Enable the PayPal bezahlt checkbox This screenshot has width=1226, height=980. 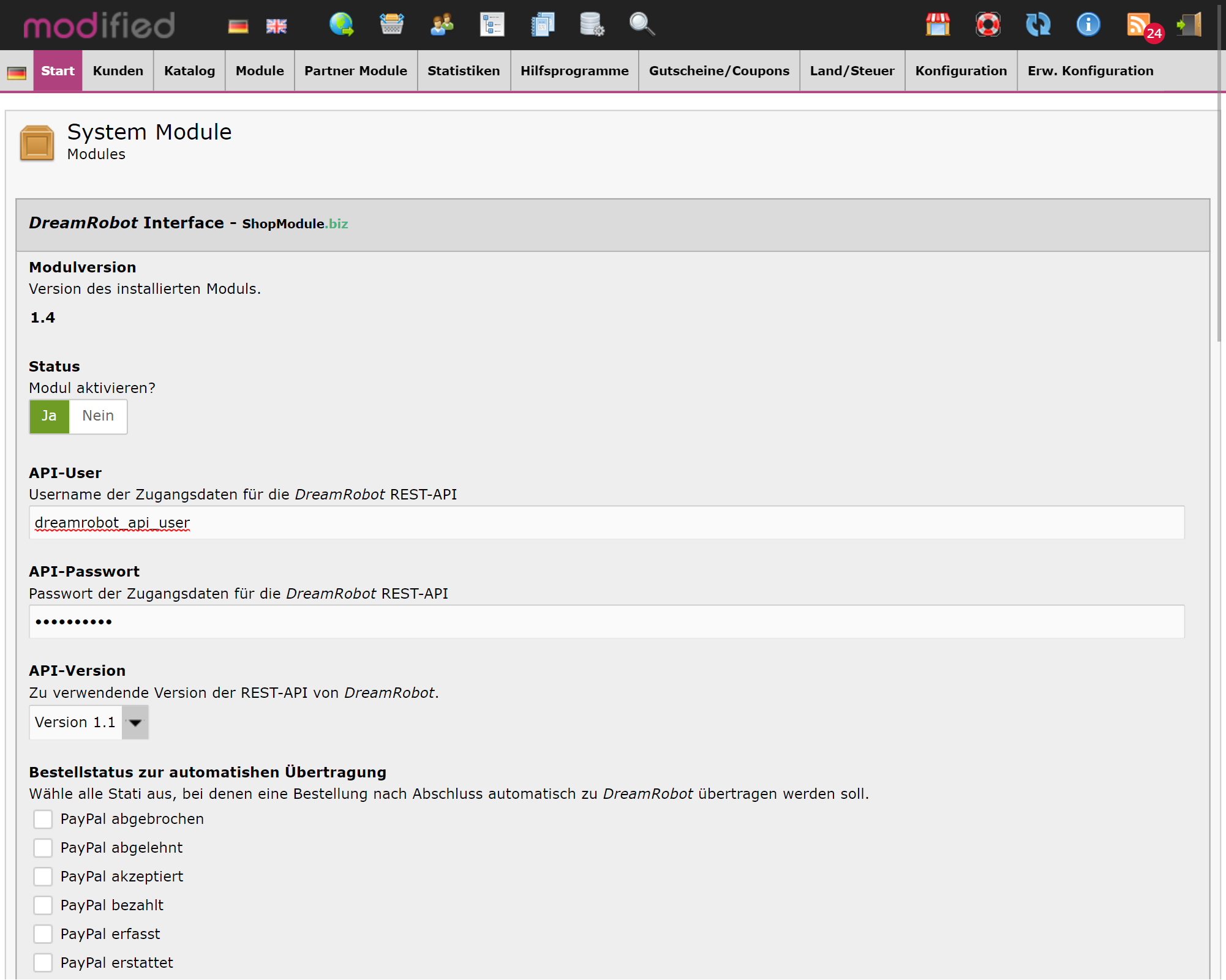coord(43,905)
